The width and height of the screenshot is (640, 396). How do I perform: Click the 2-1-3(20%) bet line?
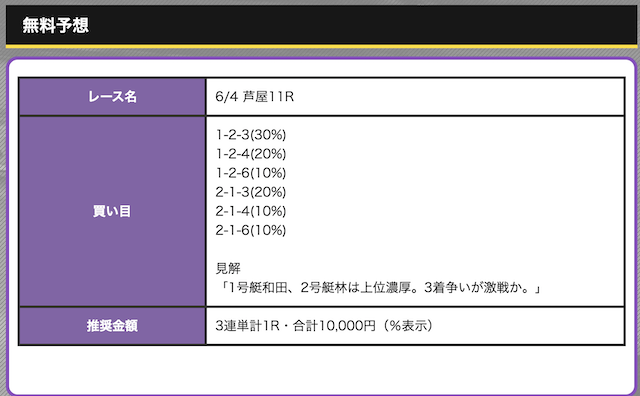point(251,192)
